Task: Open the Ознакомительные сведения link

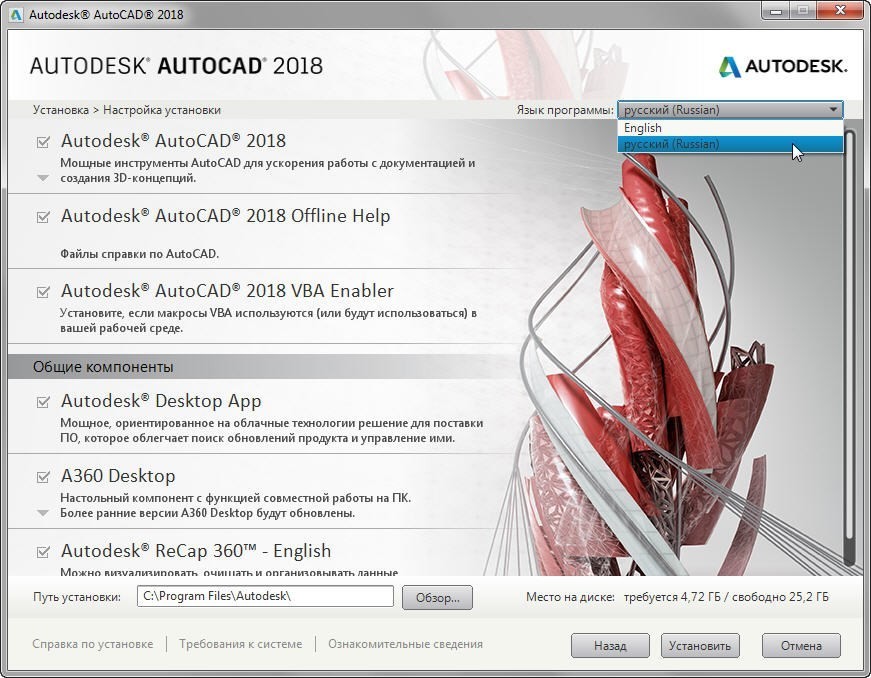Action: point(406,644)
